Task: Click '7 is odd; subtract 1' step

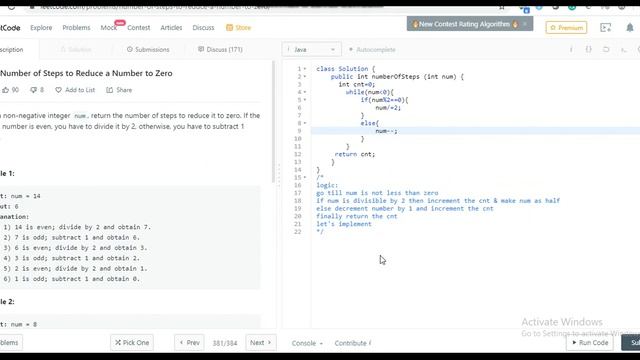Action: [x=71, y=238]
